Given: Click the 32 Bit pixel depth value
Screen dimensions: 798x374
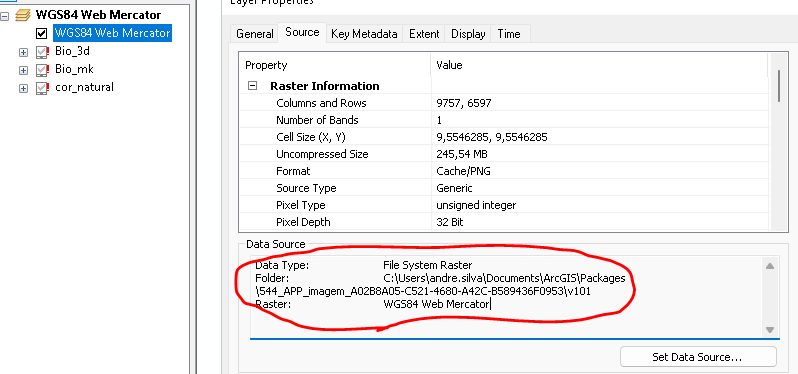Looking at the screenshot, I should pyautogui.click(x=449, y=222).
